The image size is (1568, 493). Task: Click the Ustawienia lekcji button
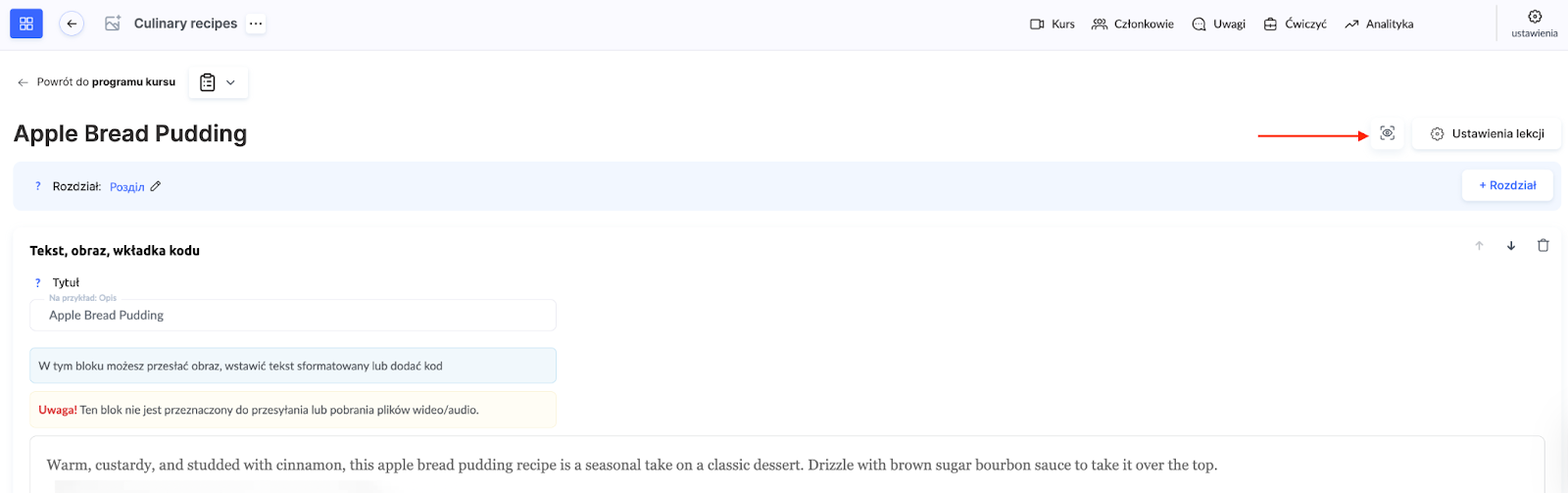[1487, 134]
